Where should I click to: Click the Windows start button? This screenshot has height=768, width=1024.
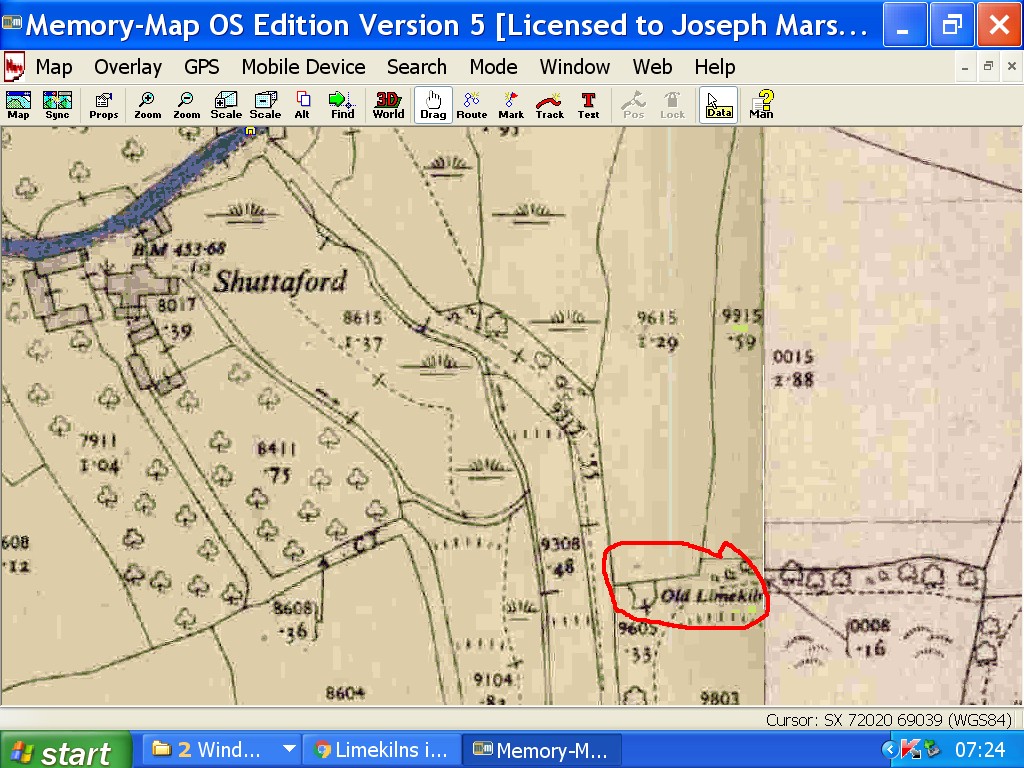(65, 750)
